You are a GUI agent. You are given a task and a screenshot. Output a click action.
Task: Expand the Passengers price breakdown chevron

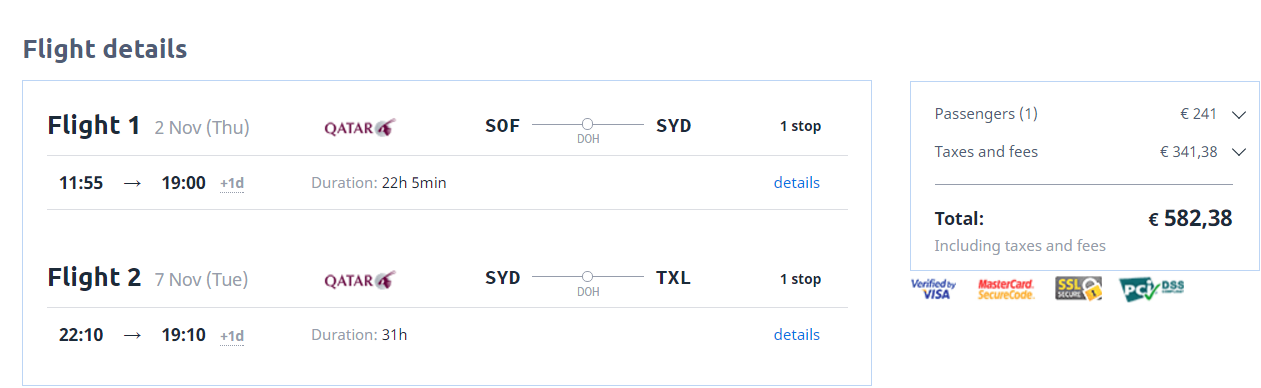(x=1239, y=115)
